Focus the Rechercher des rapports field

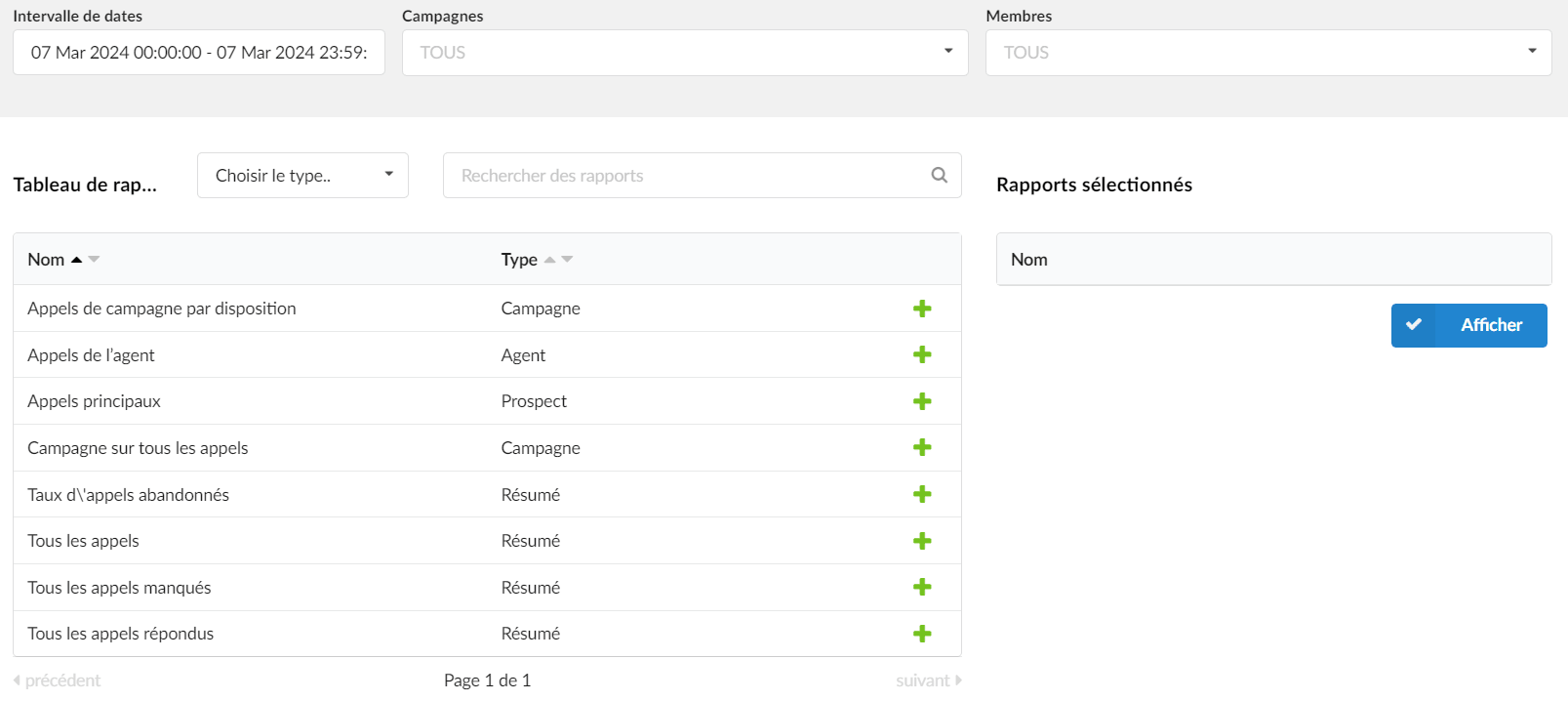click(x=703, y=176)
